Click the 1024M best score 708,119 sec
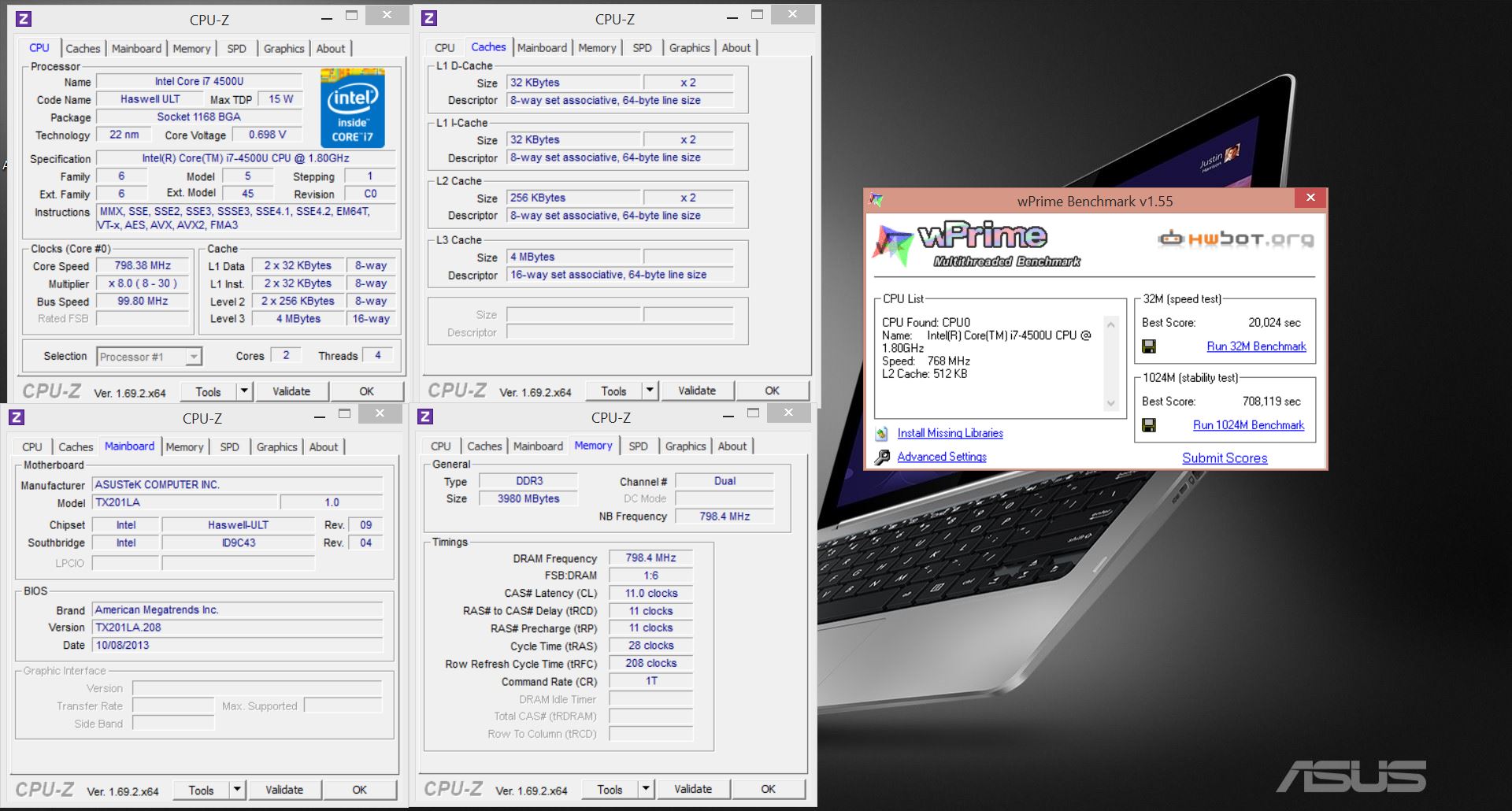 [x=1271, y=402]
